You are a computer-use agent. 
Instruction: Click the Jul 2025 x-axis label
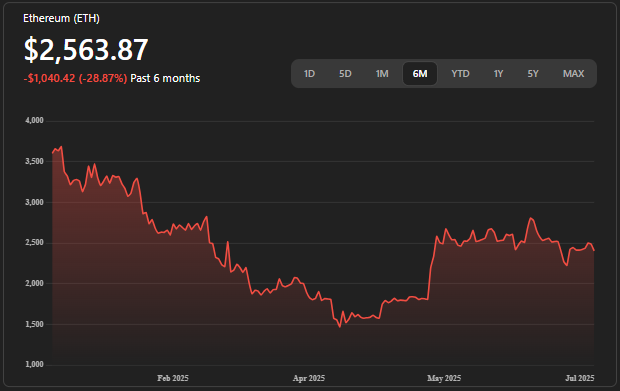tap(580, 378)
